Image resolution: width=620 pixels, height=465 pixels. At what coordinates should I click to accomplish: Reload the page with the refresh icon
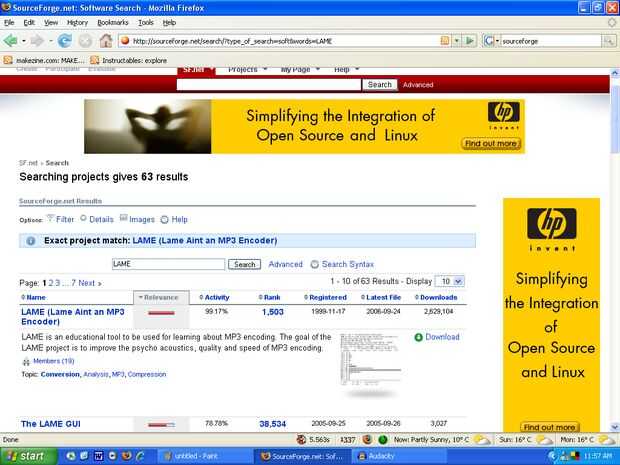[x=64, y=41]
